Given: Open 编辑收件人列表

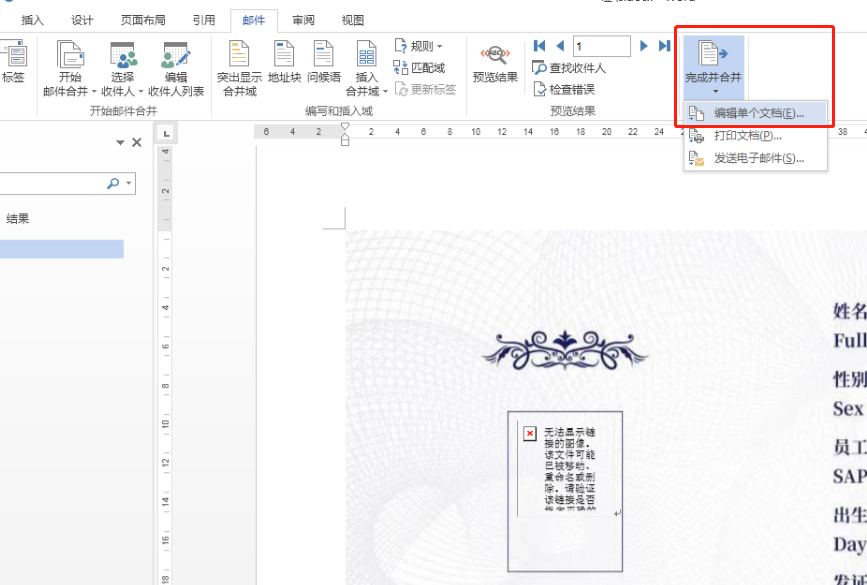Looking at the screenshot, I should point(176,69).
